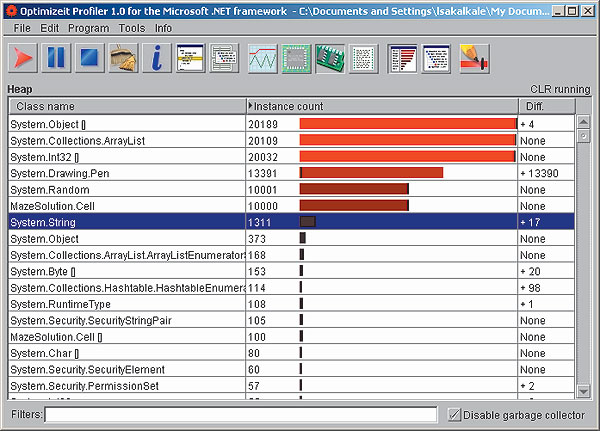Select the Hashtable.HashtableEnumerator row
Viewport: 600px width, 431px height.
[291, 288]
